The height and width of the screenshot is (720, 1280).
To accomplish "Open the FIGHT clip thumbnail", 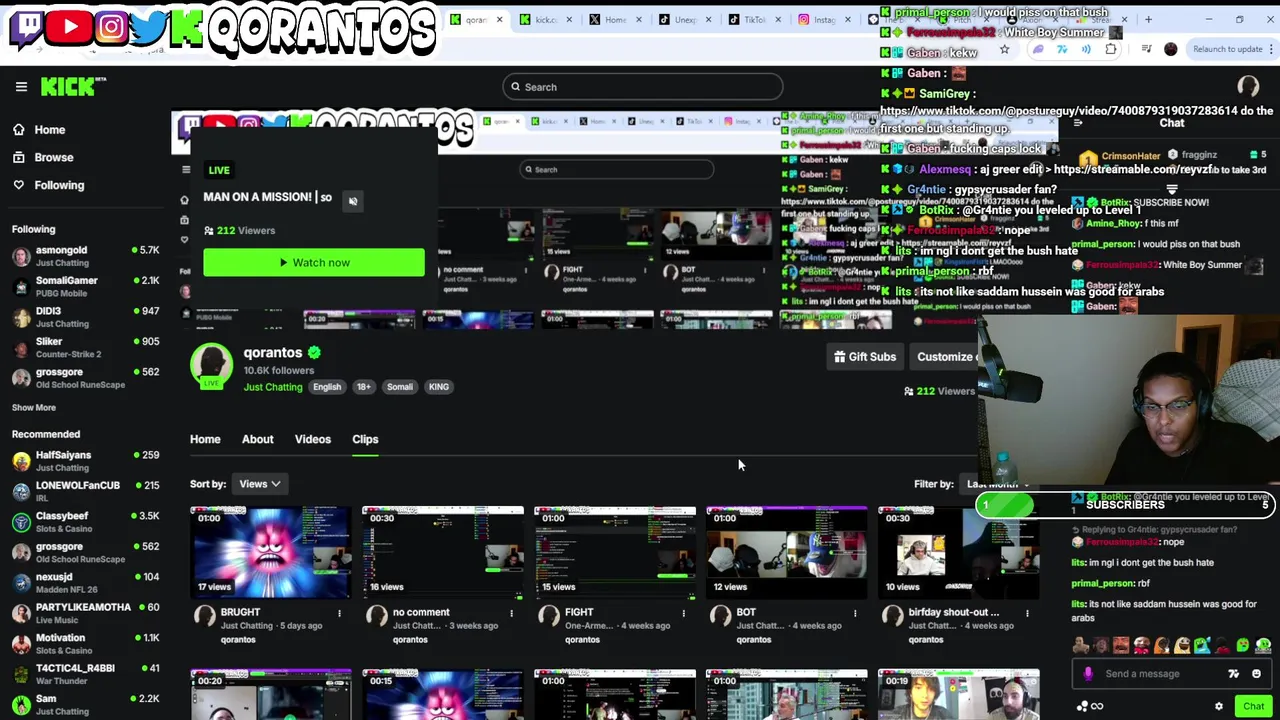I will (615, 553).
